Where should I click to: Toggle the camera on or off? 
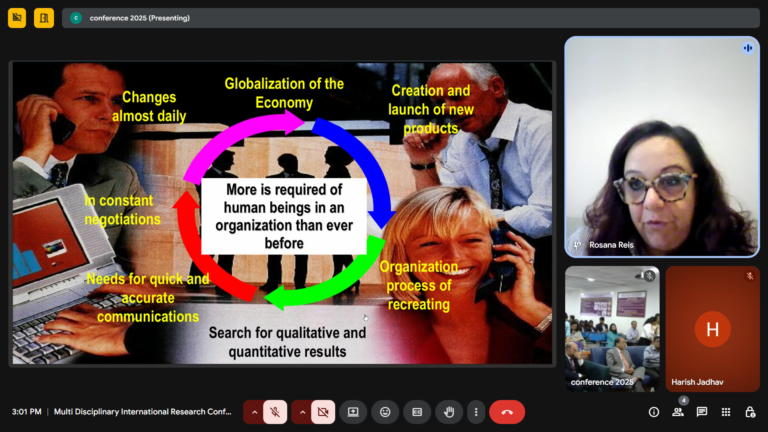(323, 412)
